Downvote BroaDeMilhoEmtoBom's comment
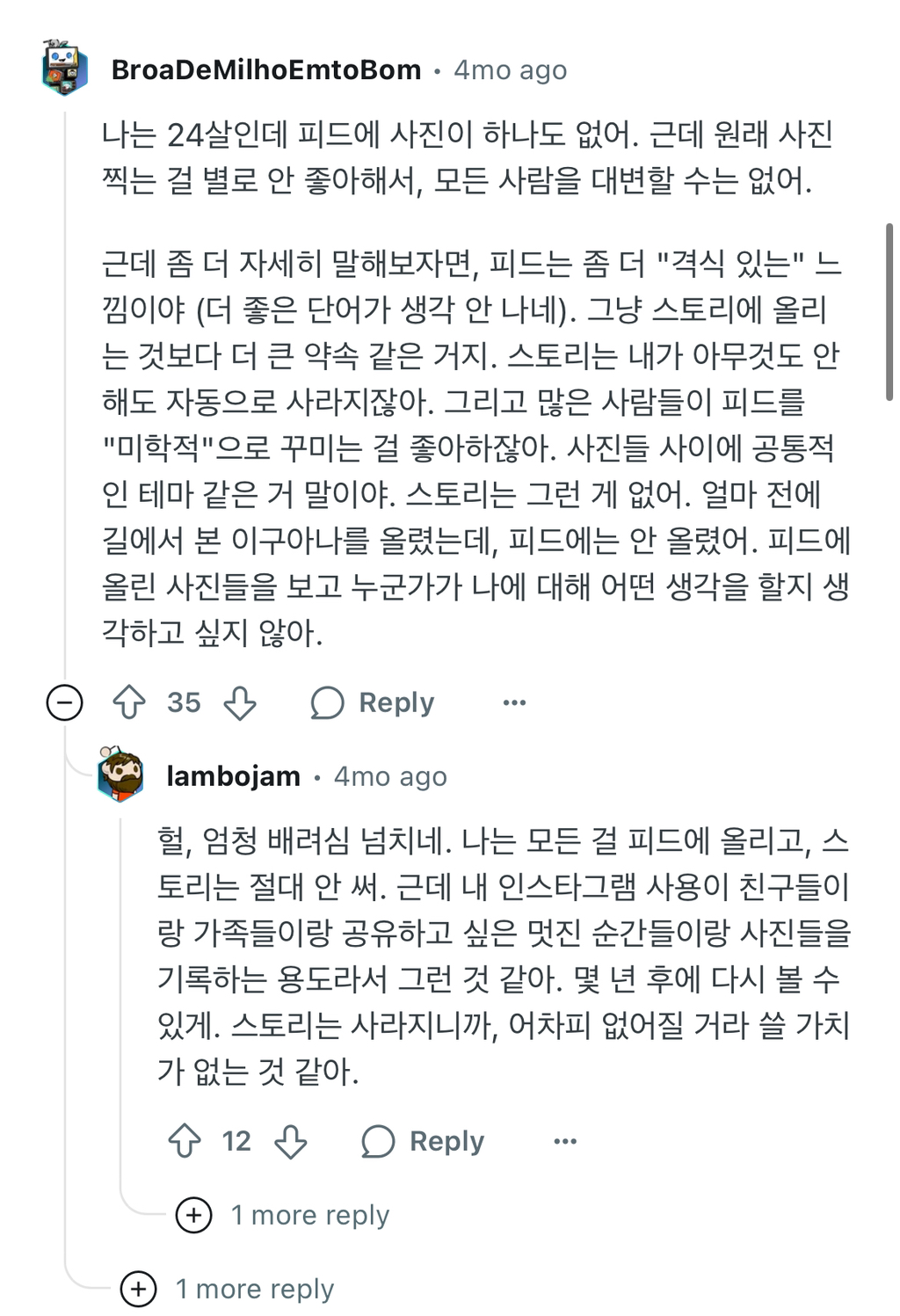Viewport: 900px width, 1316px height. point(239,702)
